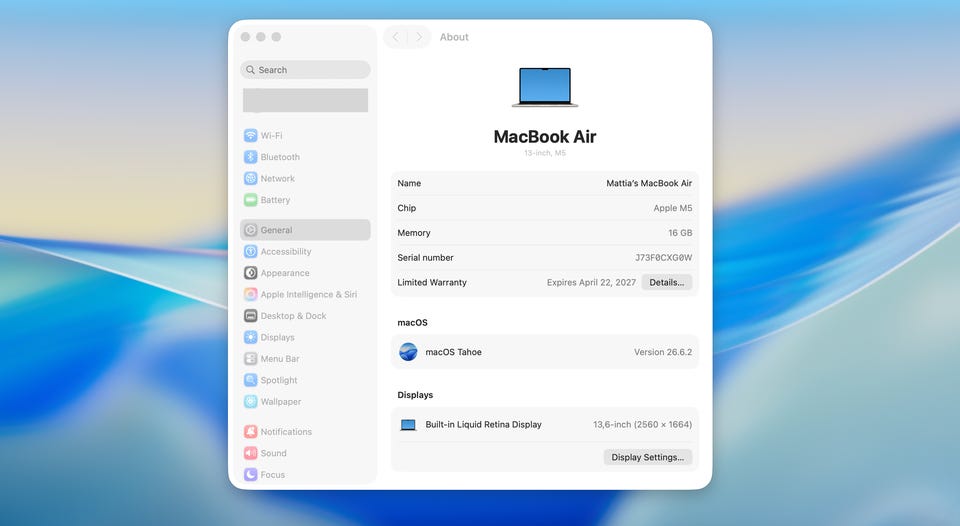Select the Menu Bar icon

click(250, 359)
